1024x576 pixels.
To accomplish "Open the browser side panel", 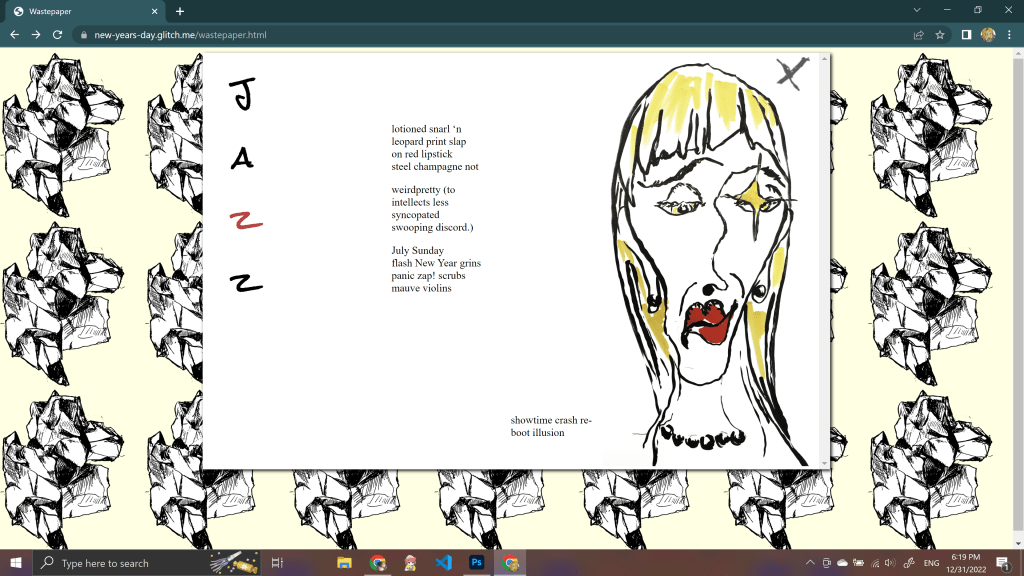I will coord(966,34).
